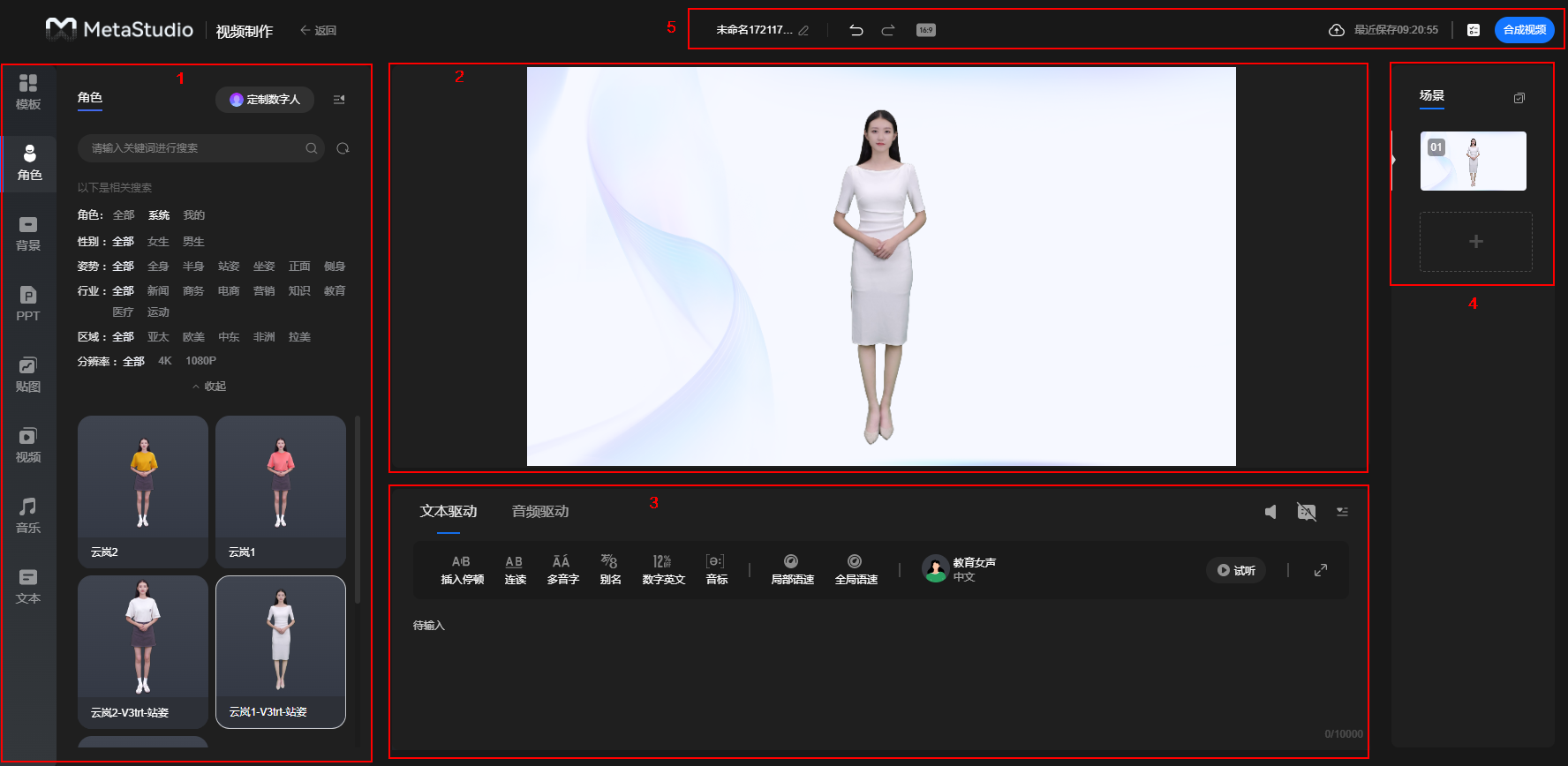Click the 试听 preview listen button

(1236, 570)
